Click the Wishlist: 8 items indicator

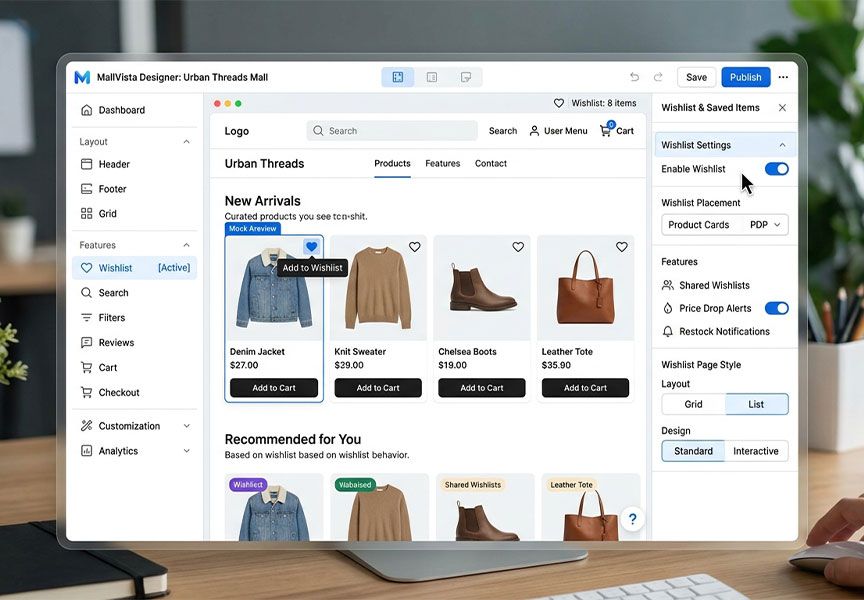[595, 103]
